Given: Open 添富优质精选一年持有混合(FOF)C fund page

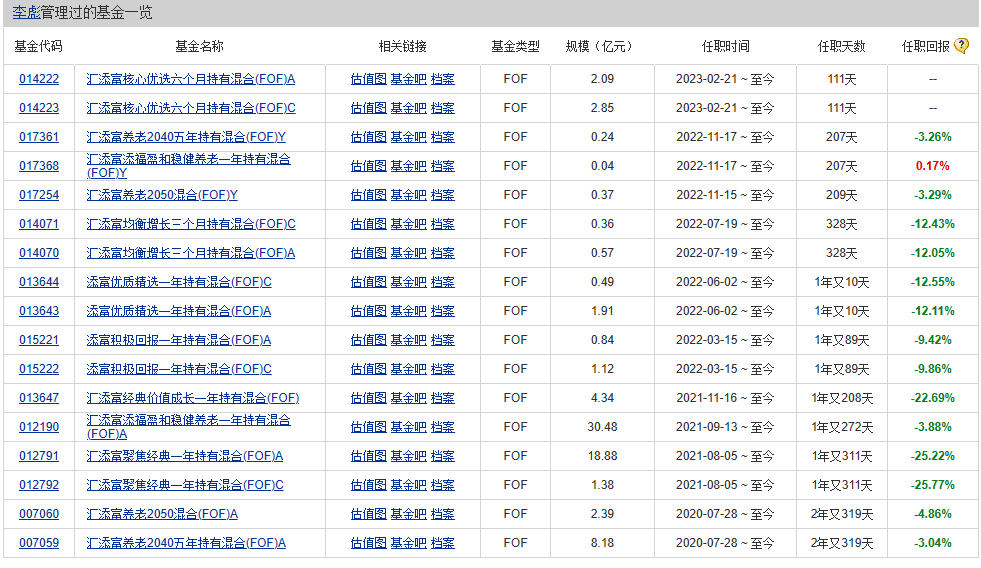Looking at the screenshot, I should [x=179, y=282].
